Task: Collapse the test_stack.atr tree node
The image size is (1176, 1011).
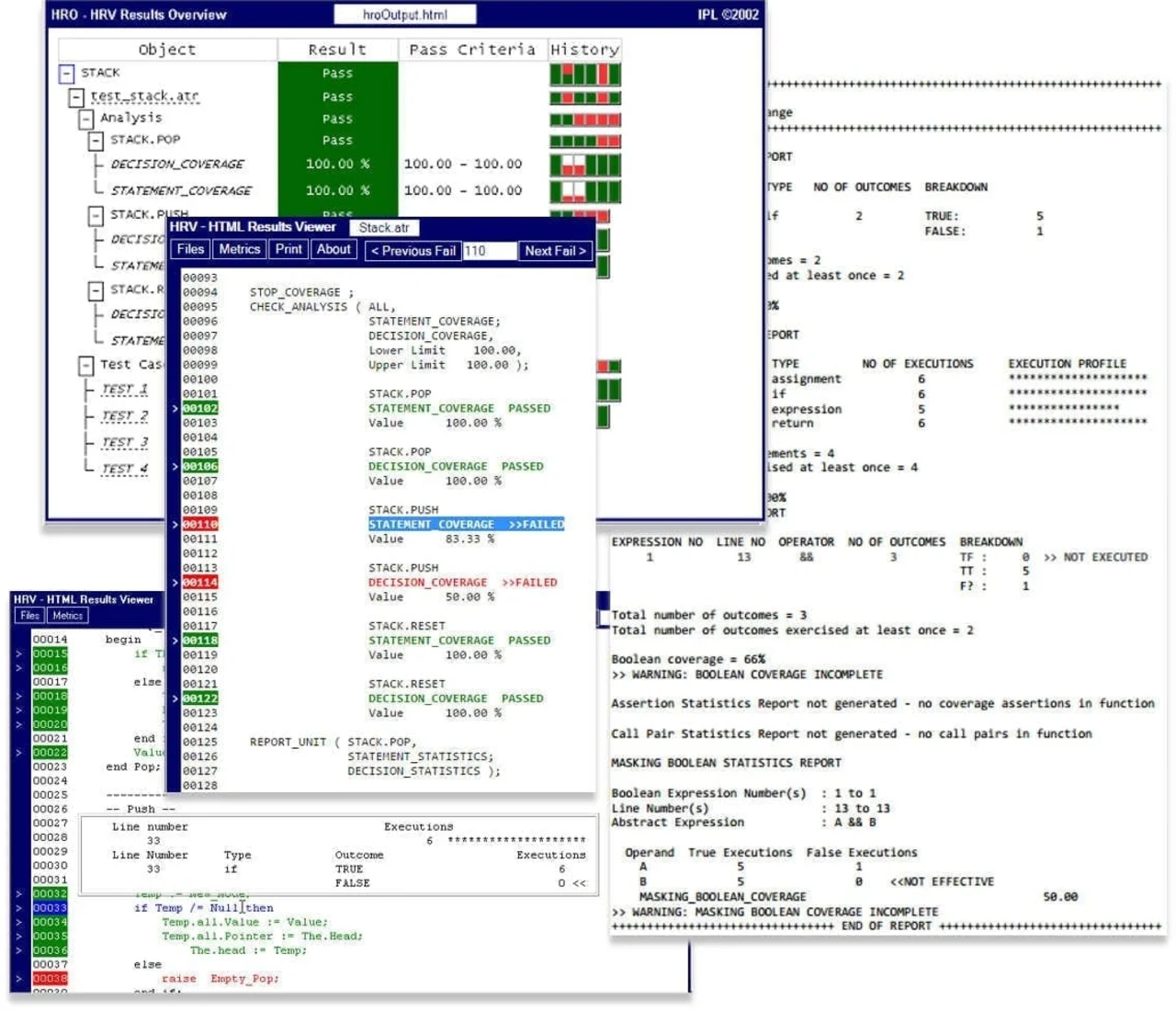Action: (x=76, y=97)
